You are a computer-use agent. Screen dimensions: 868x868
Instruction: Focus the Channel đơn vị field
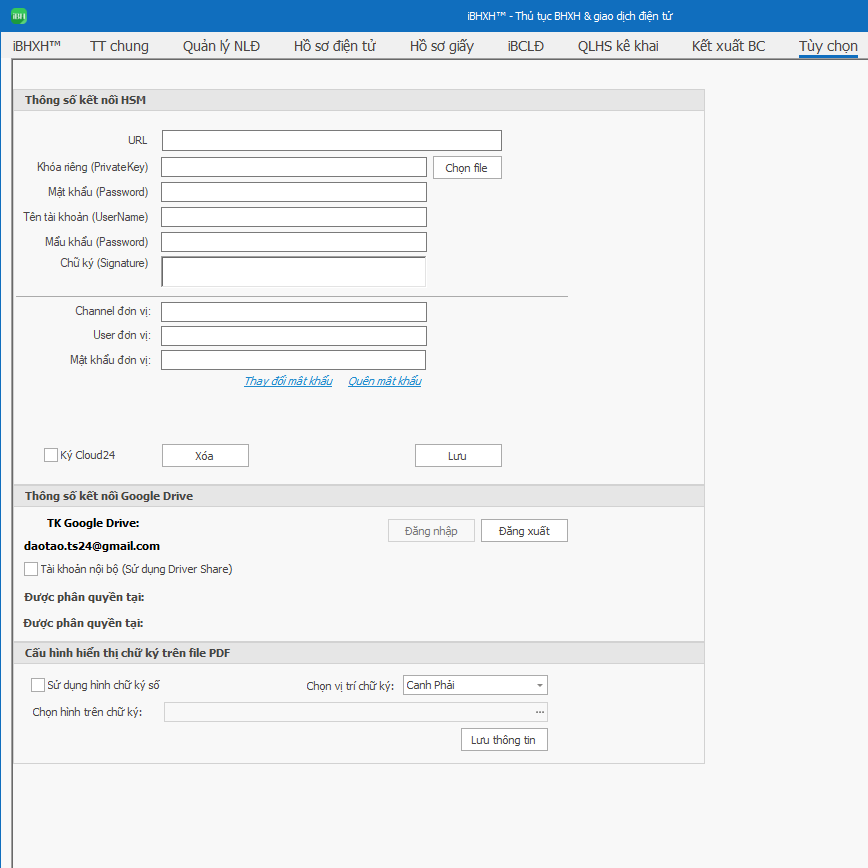(x=293, y=312)
